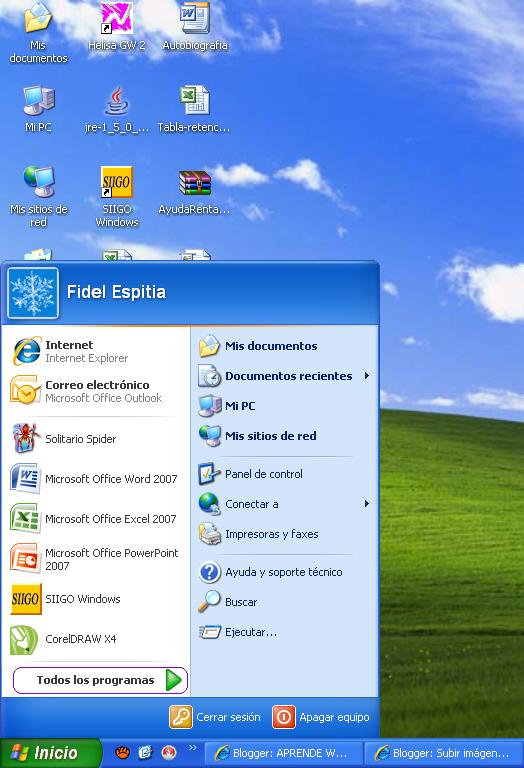The image size is (524, 768).
Task: Open Ayuda y soporte técnico
Action: 284,572
